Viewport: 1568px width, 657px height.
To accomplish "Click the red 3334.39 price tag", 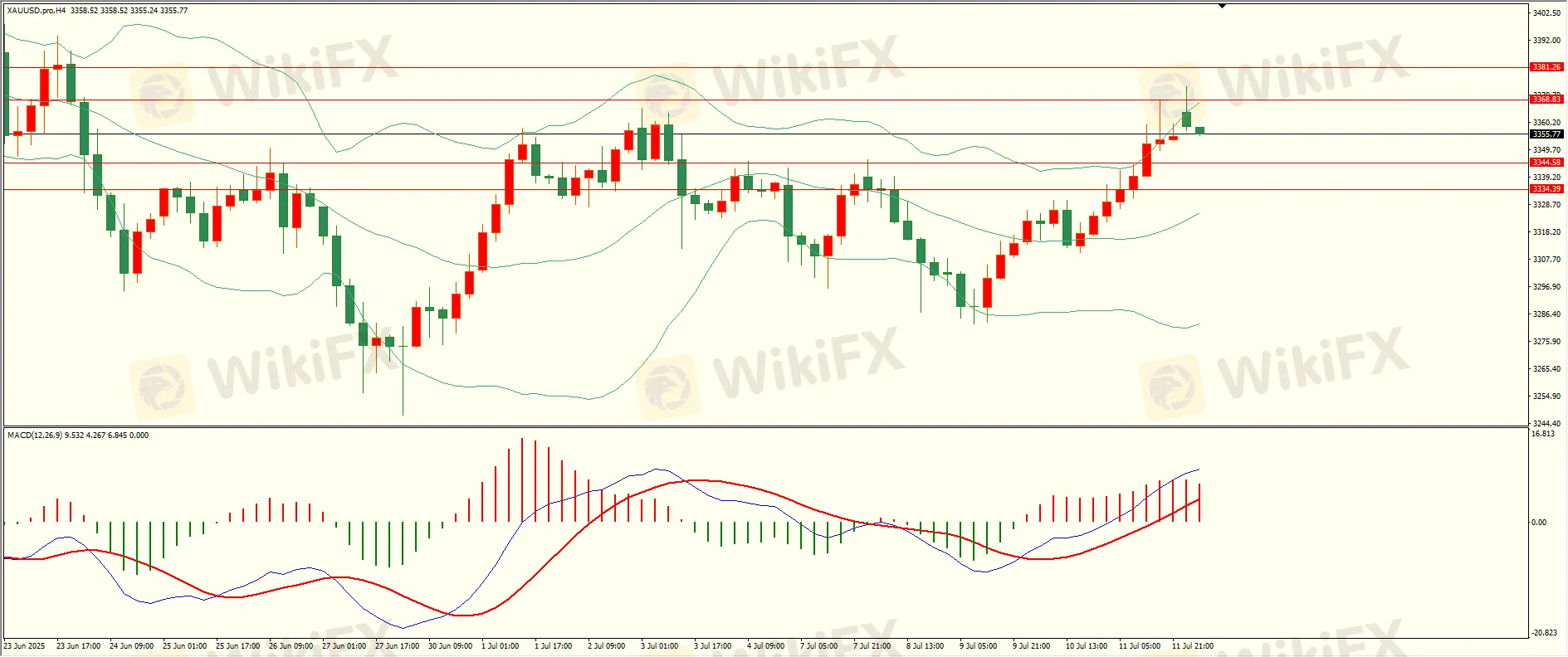I will pyautogui.click(x=1546, y=189).
